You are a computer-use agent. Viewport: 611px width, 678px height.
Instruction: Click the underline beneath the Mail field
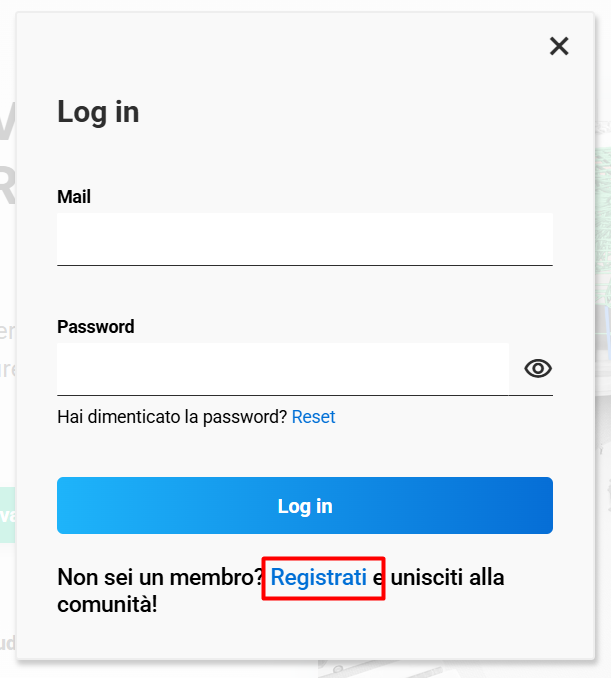tap(305, 265)
